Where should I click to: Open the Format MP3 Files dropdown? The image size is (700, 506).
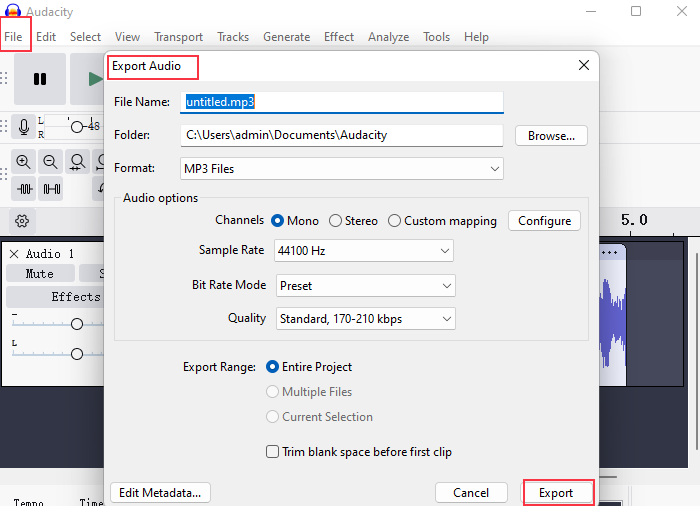(342, 168)
